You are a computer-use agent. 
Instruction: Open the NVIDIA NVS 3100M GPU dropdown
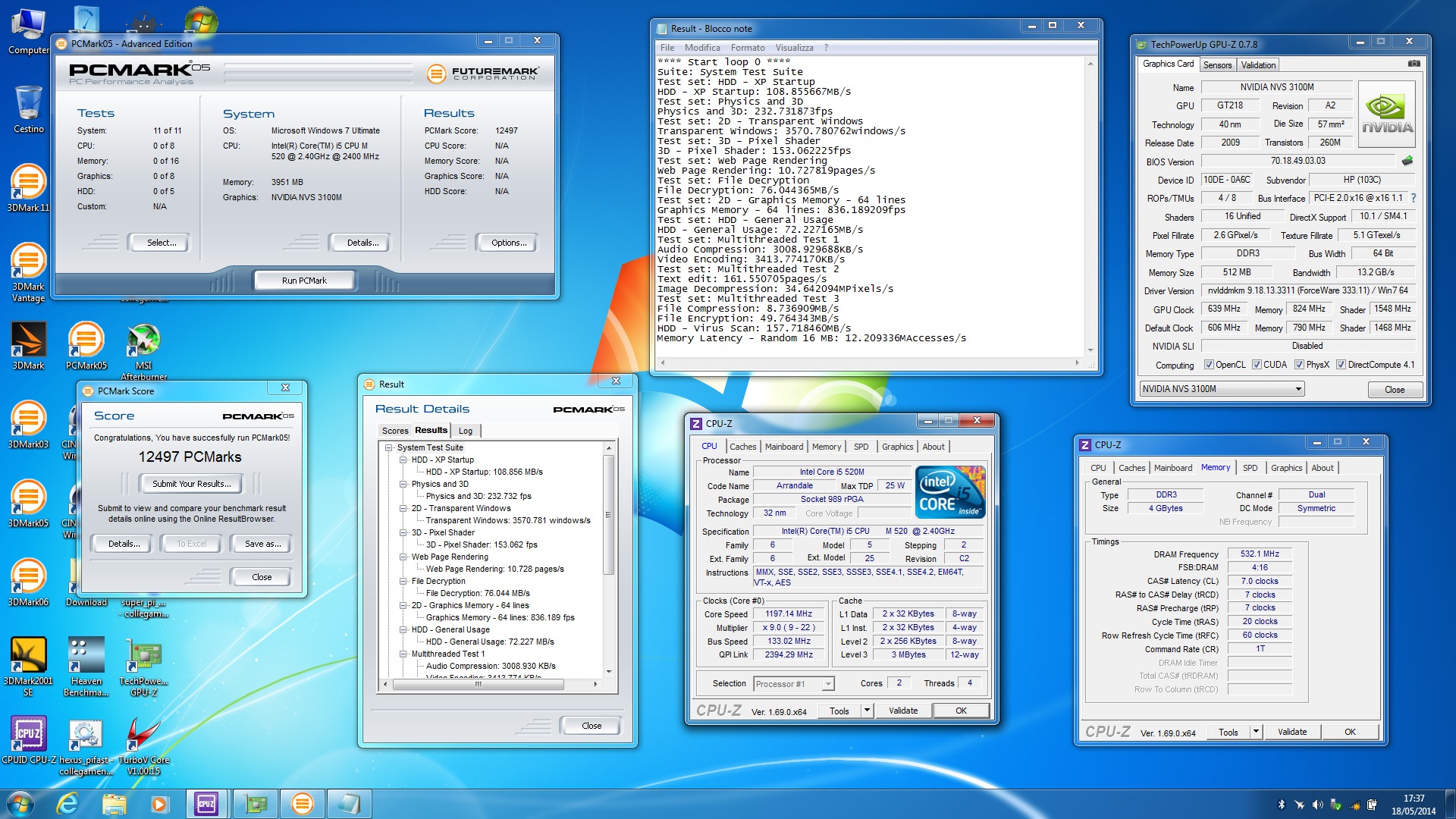pos(1222,389)
